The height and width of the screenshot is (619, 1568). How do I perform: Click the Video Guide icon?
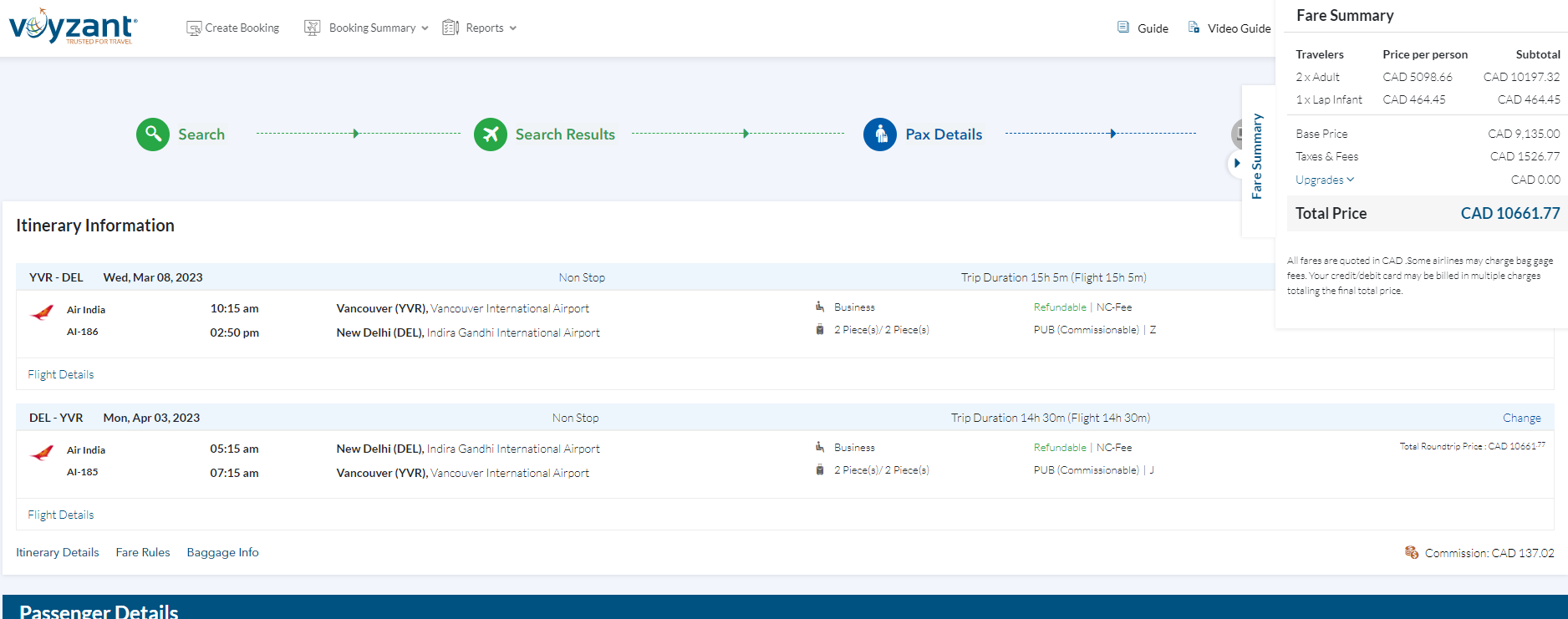point(1194,28)
